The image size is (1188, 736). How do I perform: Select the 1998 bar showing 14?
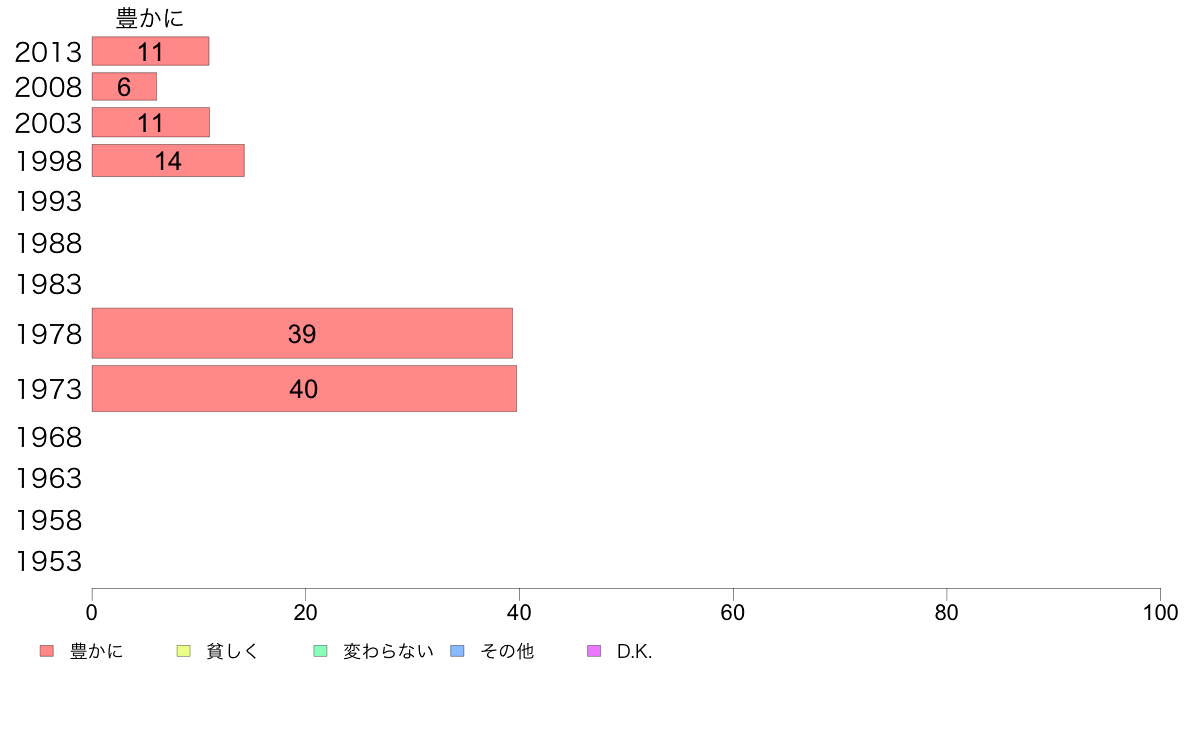168,161
